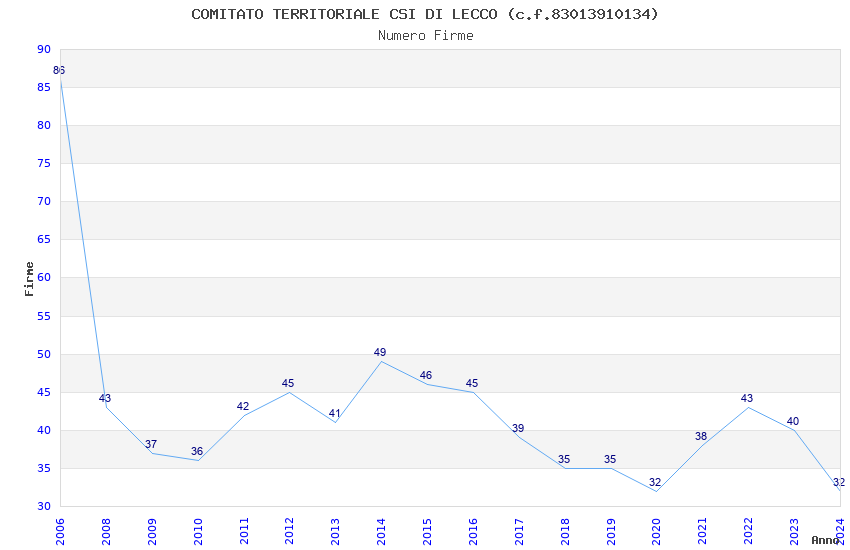Screen dimensions: 850x550
Task: Click the 2022 data point labeled 43
Action: click(747, 398)
